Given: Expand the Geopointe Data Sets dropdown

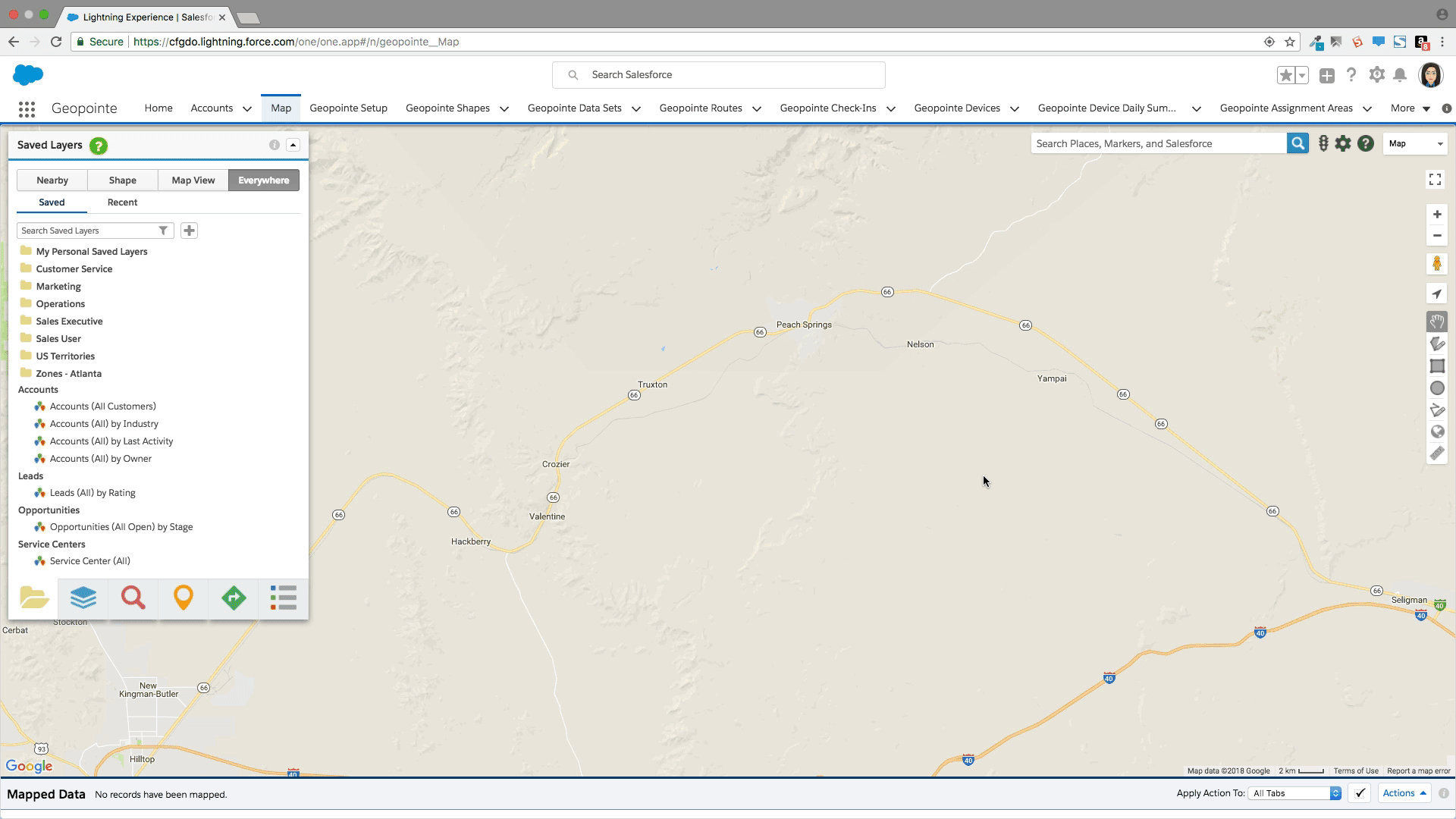Looking at the screenshot, I should tap(637, 108).
